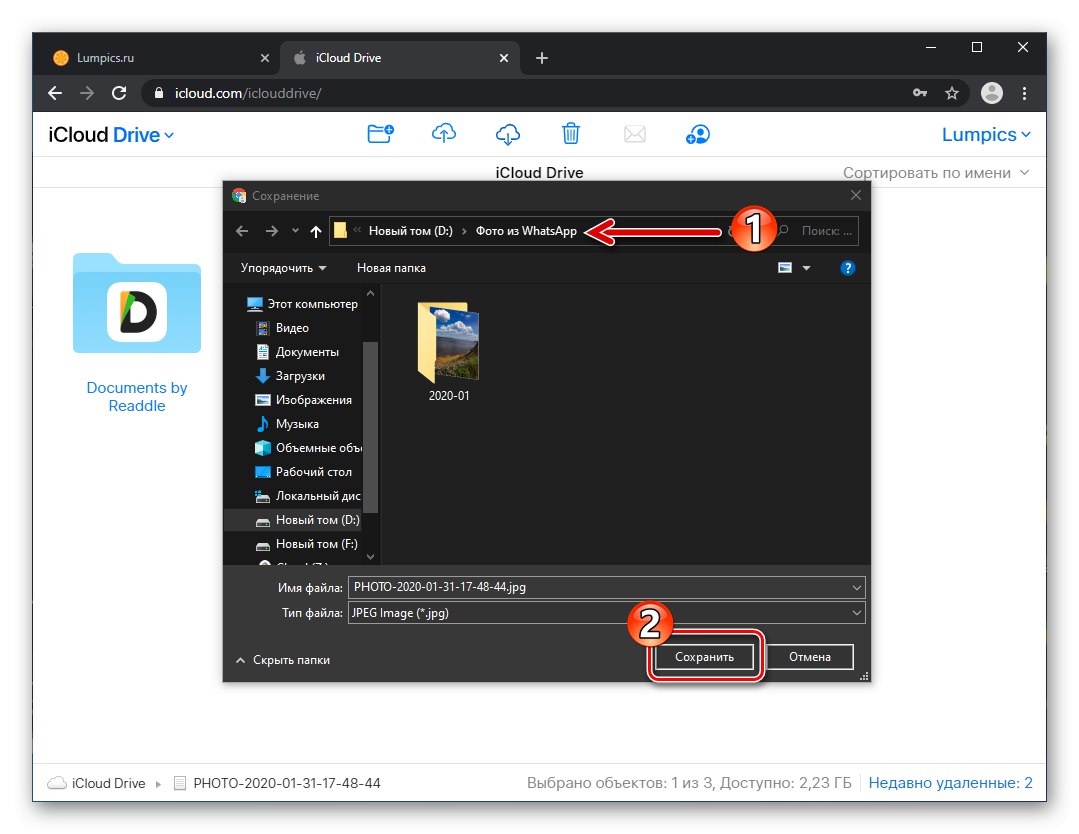1079x834 pixels.
Task: Open sharing options via the add-person icon
Action: [x=698, y=133]
